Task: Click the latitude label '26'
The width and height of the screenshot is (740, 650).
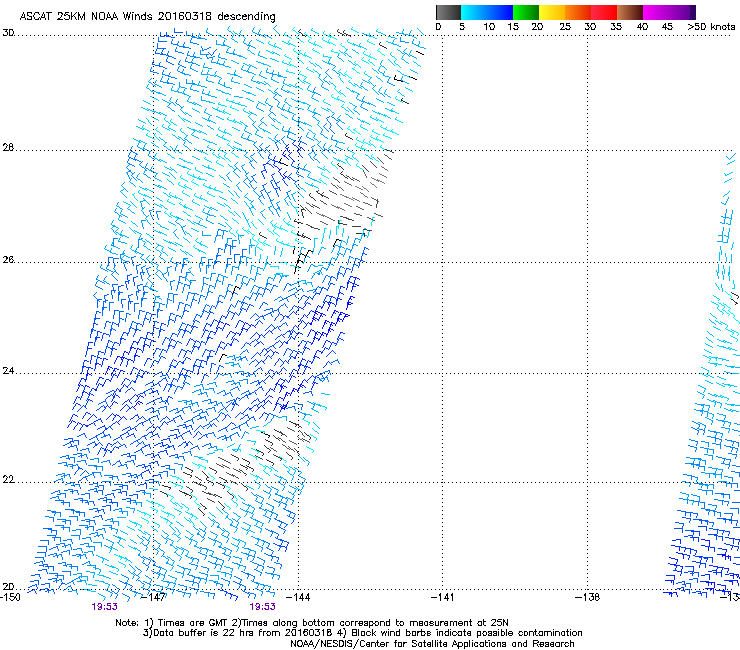Action: click(x=8, y=260)
